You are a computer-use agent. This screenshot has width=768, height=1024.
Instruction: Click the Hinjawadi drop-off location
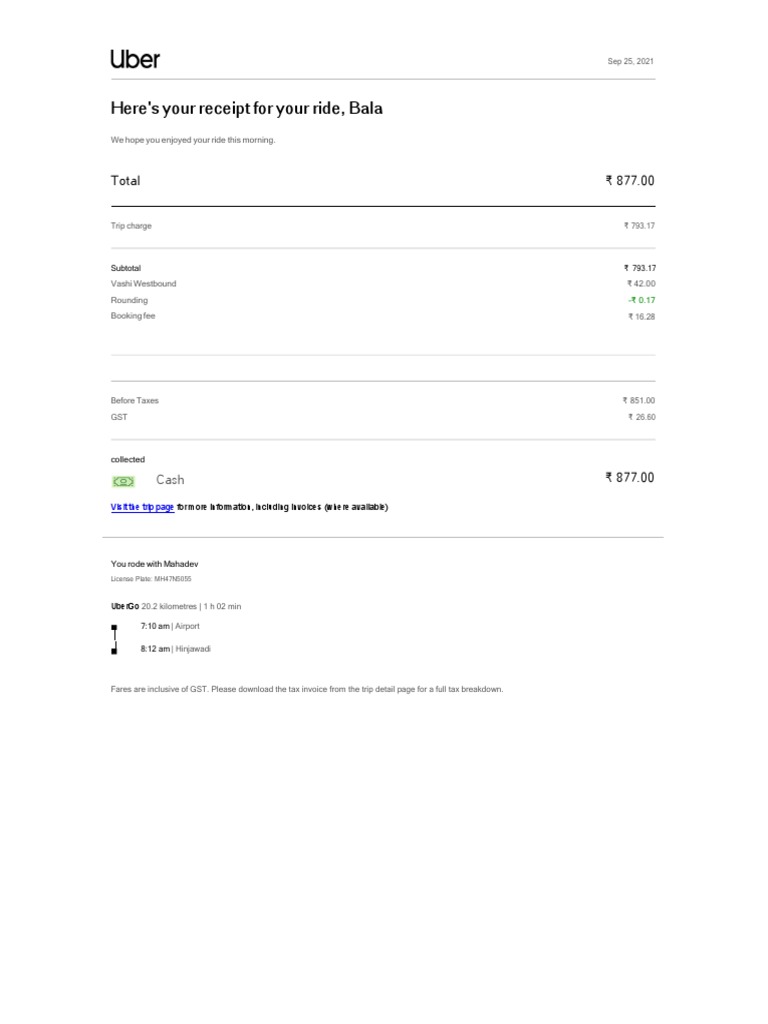[194, 649]
